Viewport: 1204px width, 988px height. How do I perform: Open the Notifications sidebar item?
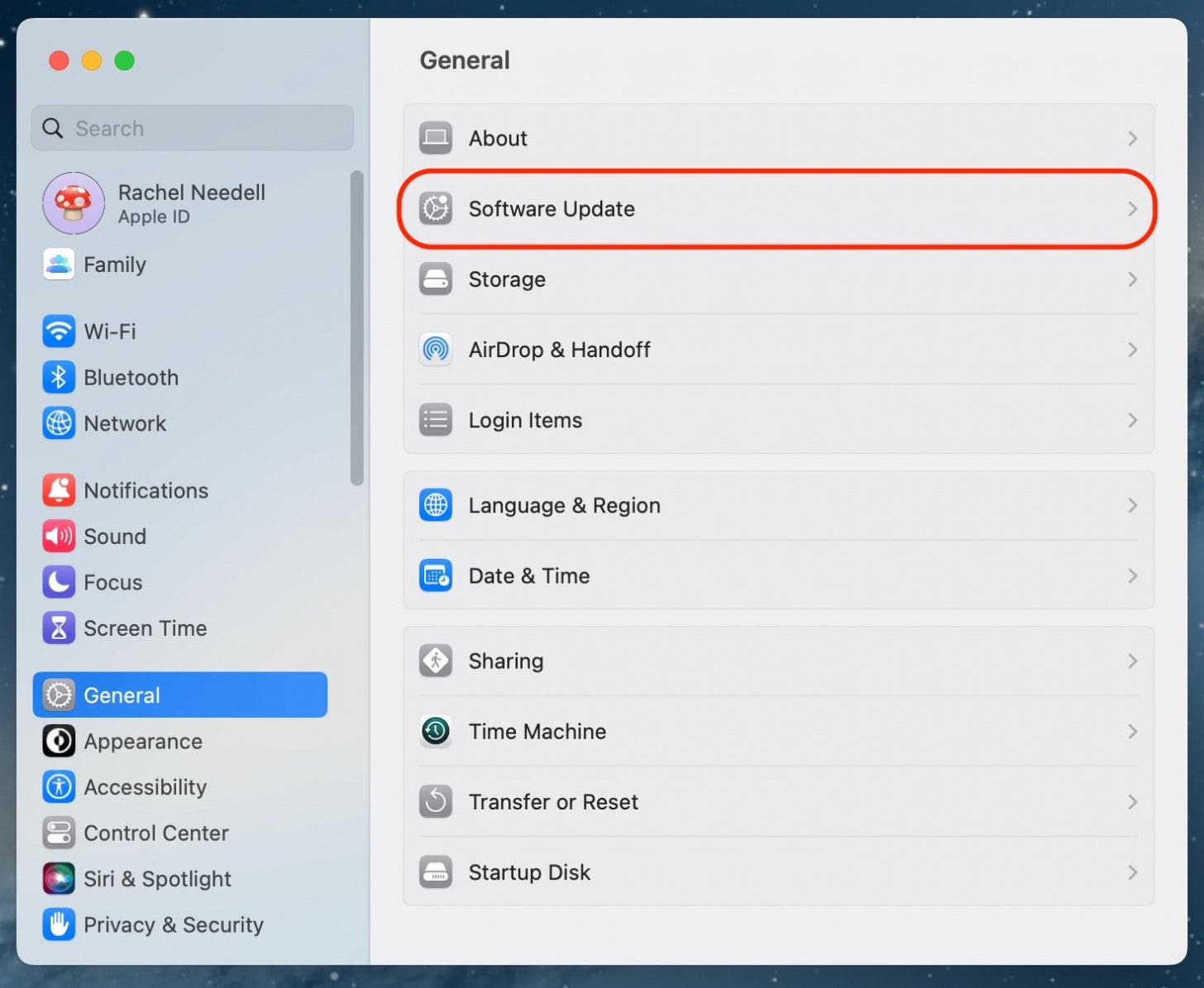(146, 490)
